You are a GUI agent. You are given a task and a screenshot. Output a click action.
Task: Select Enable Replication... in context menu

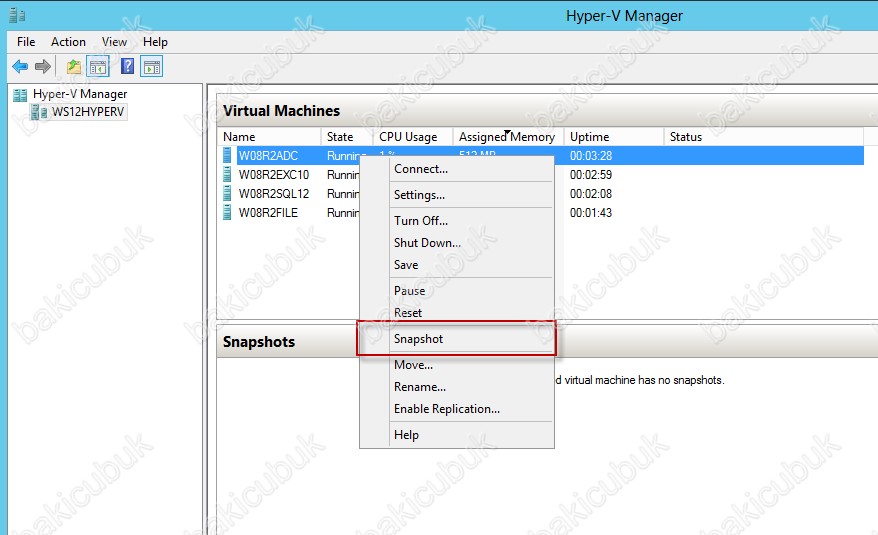coord(457,408)
